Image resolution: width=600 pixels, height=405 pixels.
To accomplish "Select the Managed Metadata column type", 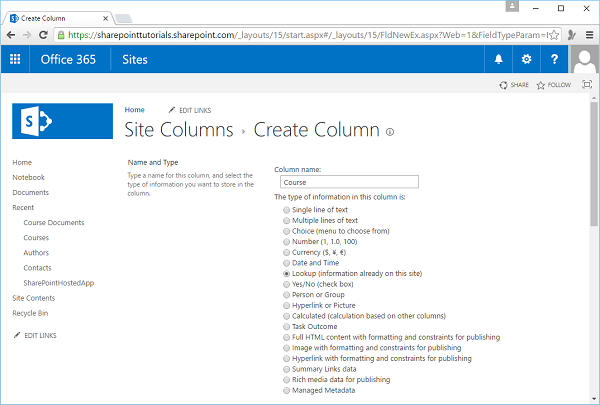I will coord(287,390).
